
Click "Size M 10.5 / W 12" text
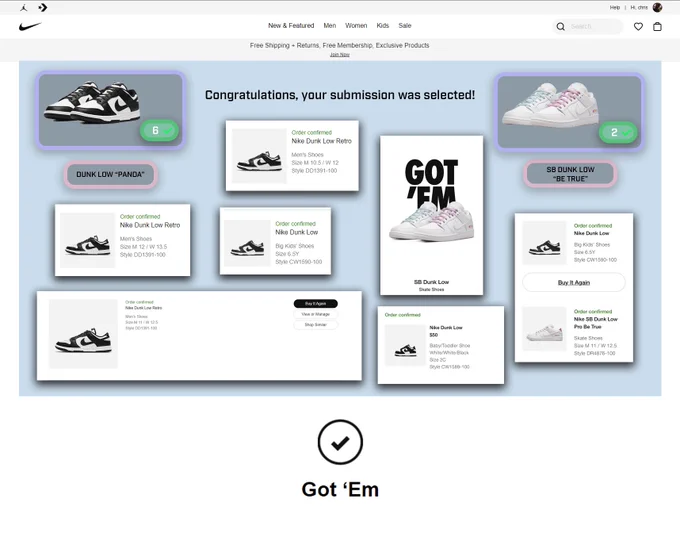pos(315,163)
